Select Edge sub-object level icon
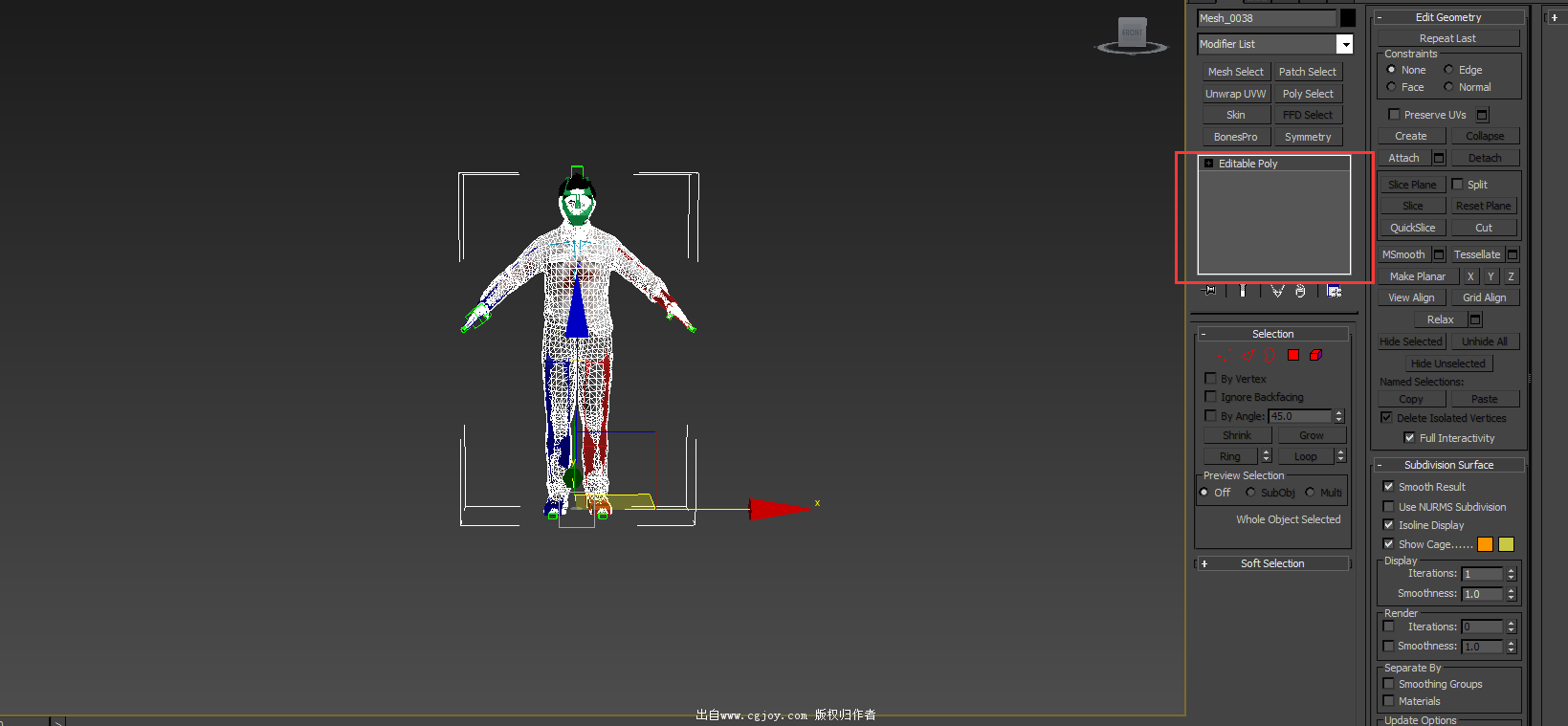1568x726 pixels. coord(1248,355)
